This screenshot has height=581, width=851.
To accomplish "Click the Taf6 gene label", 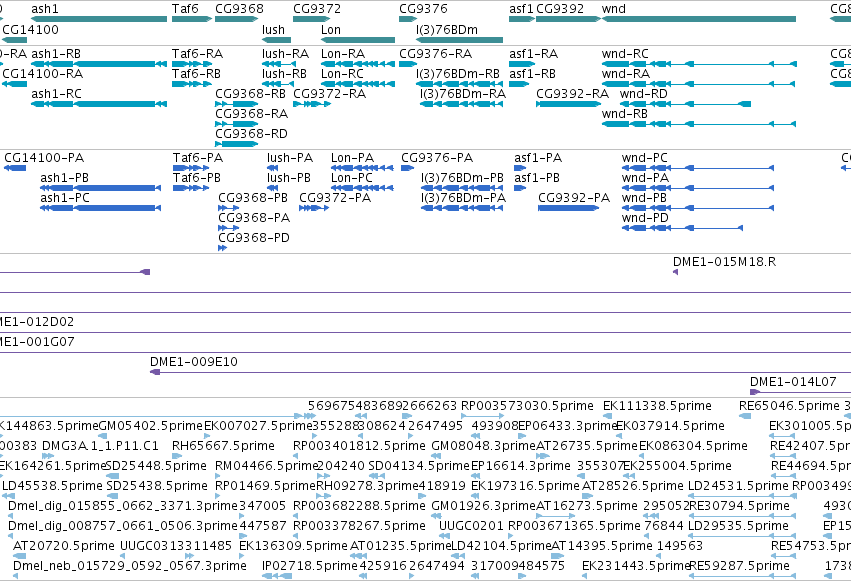I will pos(185,9).
